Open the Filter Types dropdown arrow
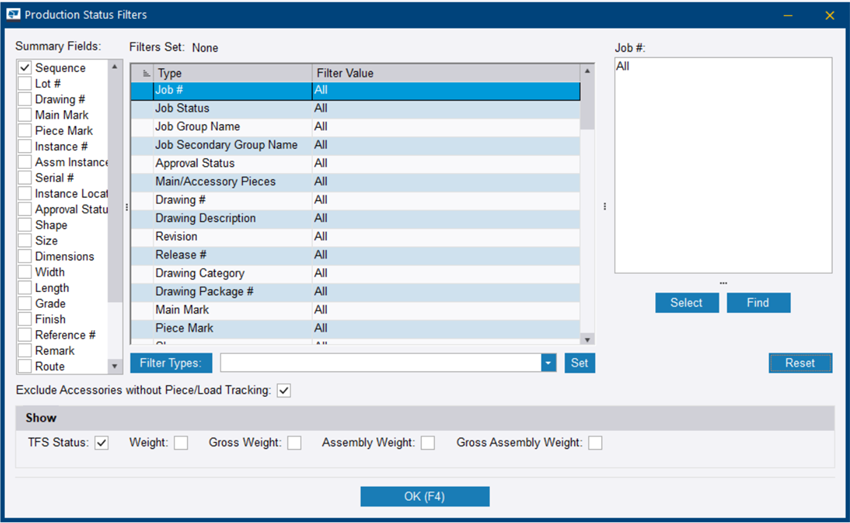This screenshot has width=850, height=523. coord(548,363)
